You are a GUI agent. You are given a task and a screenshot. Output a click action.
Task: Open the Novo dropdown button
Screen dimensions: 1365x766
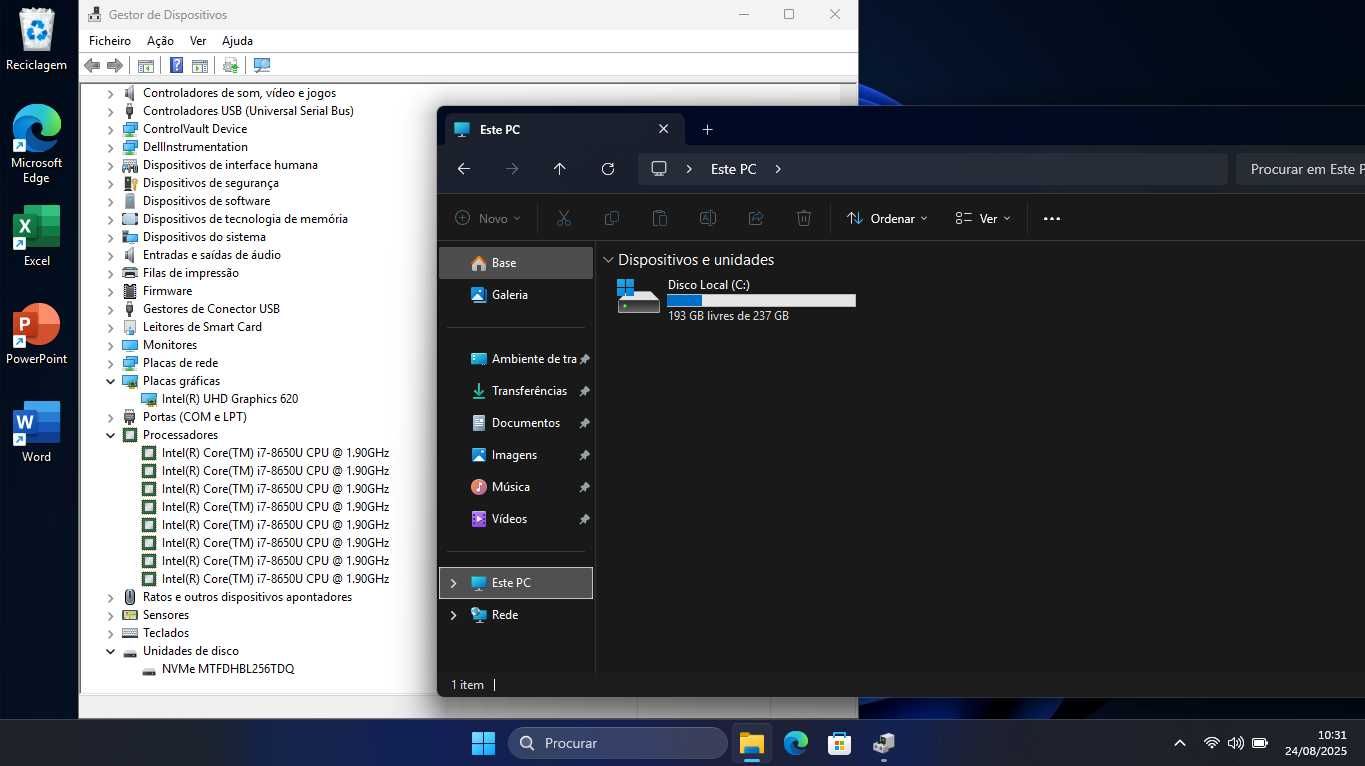[x=488, y=218]
